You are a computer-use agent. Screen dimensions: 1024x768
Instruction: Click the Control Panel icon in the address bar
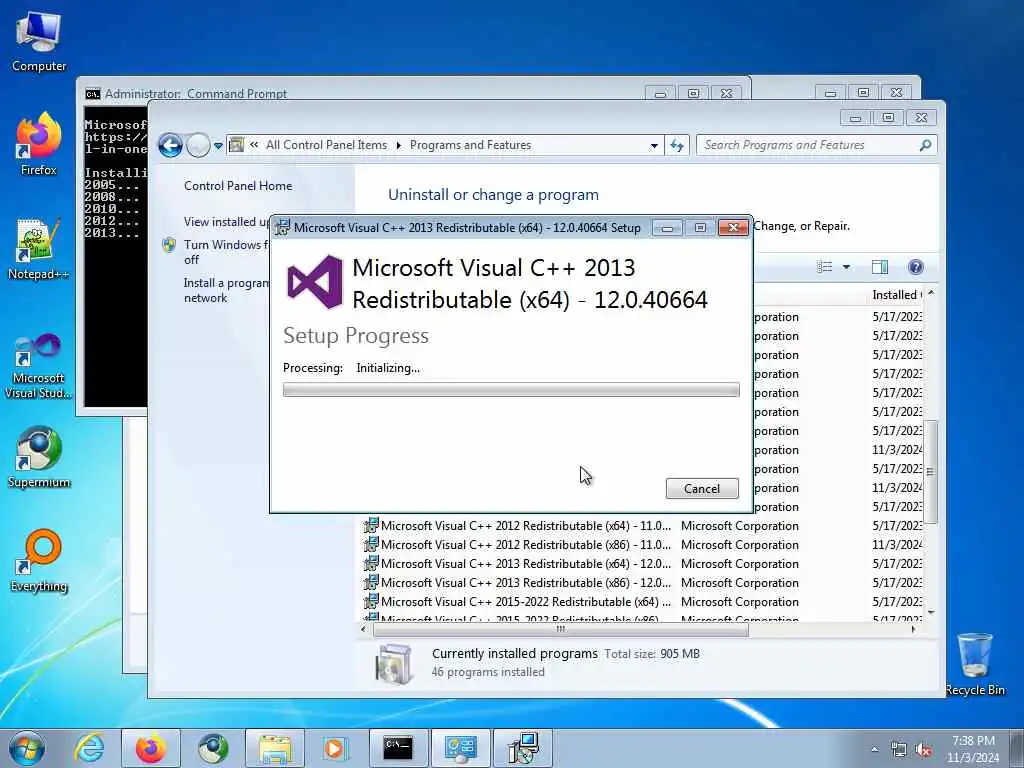coord(236,145)
